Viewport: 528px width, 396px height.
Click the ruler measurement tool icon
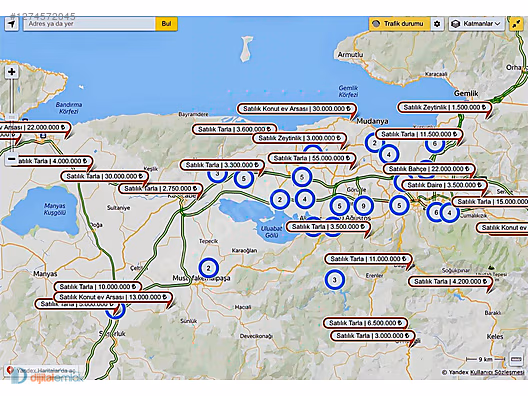click(516, 360)
